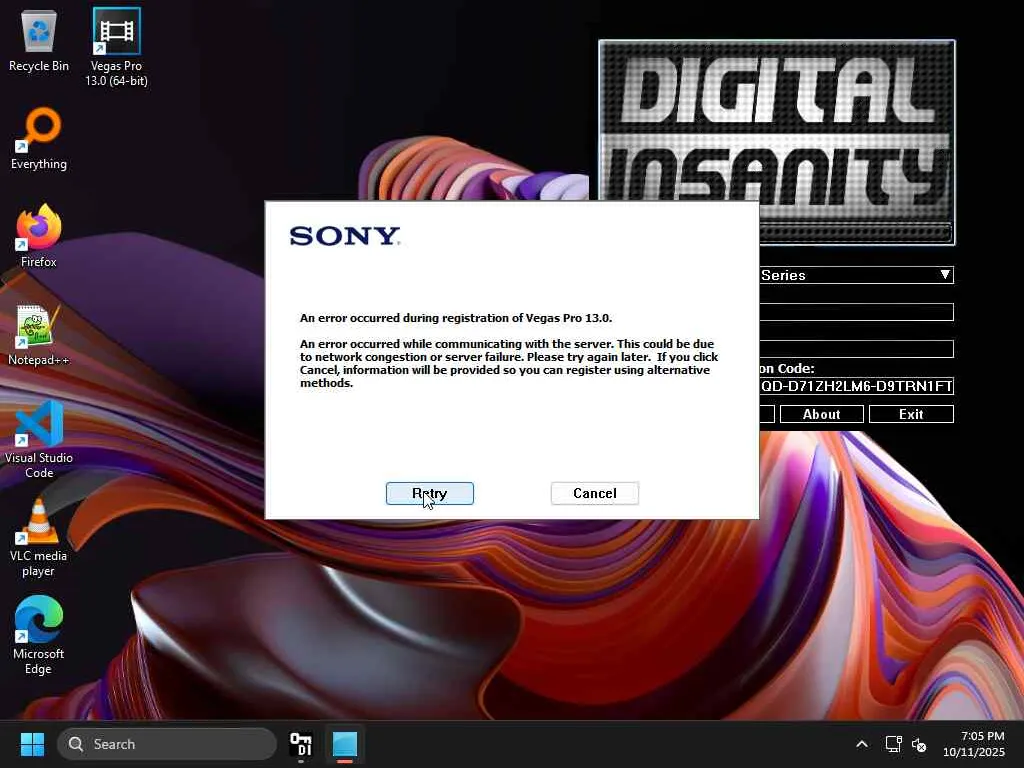Viewport: 1024px width, 768px height.
Task: Select the Notepad++ desktop icon
Action: (x=39, y=334)
